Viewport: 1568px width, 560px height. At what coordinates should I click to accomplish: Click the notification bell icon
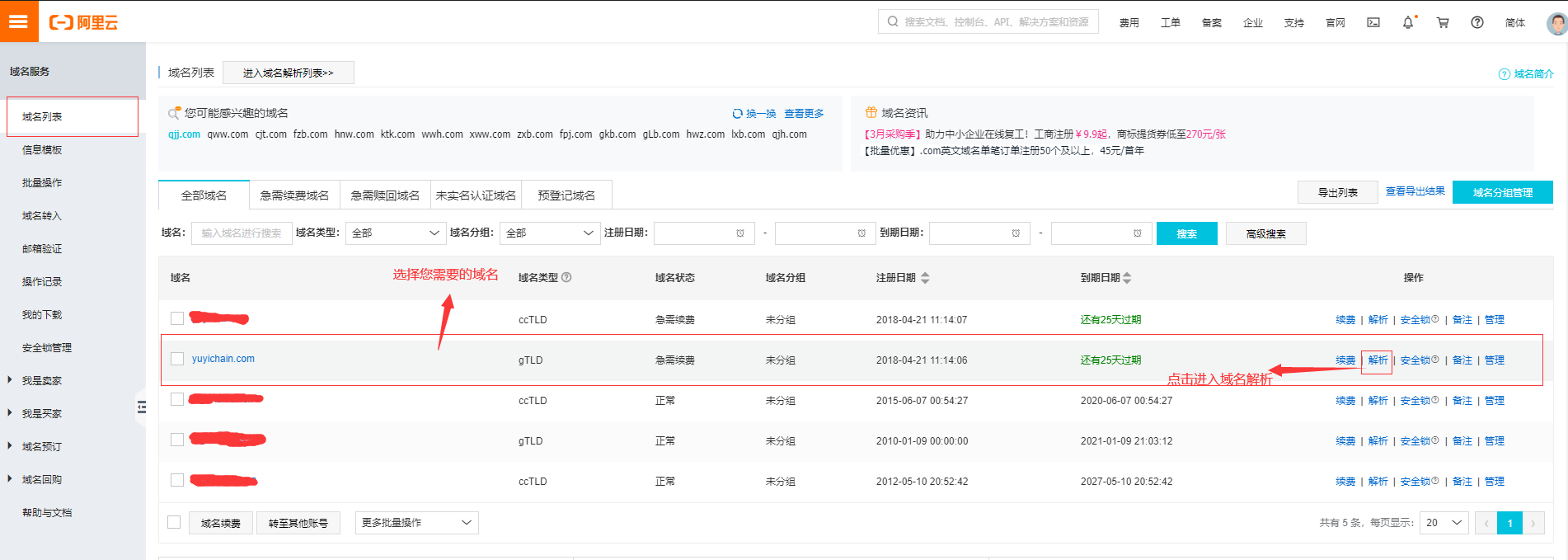pyautogui.click(x=1408, y=22)
